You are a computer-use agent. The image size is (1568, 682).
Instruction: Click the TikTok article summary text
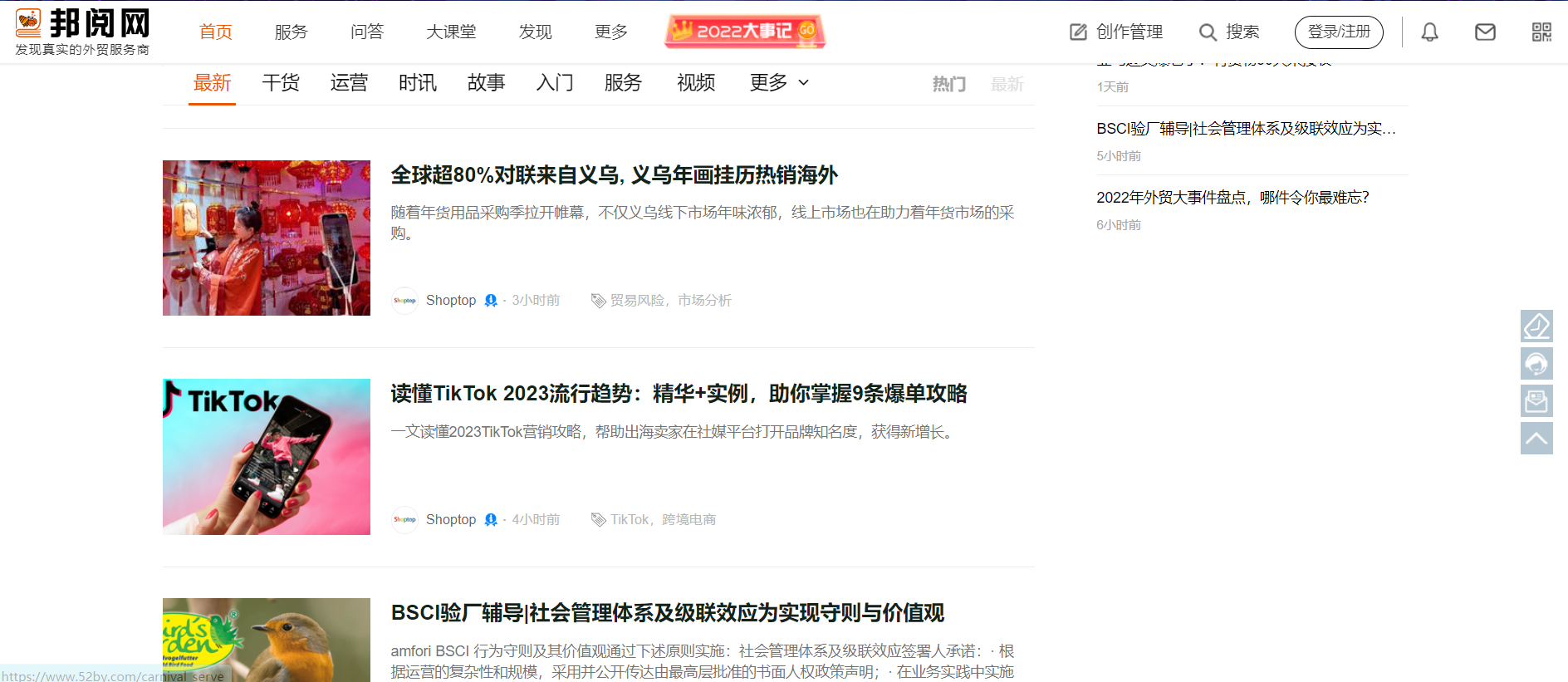click(674, 432)
